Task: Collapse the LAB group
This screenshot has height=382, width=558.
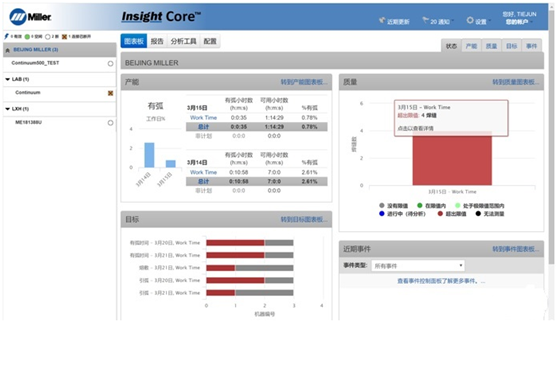Action: 7,79
